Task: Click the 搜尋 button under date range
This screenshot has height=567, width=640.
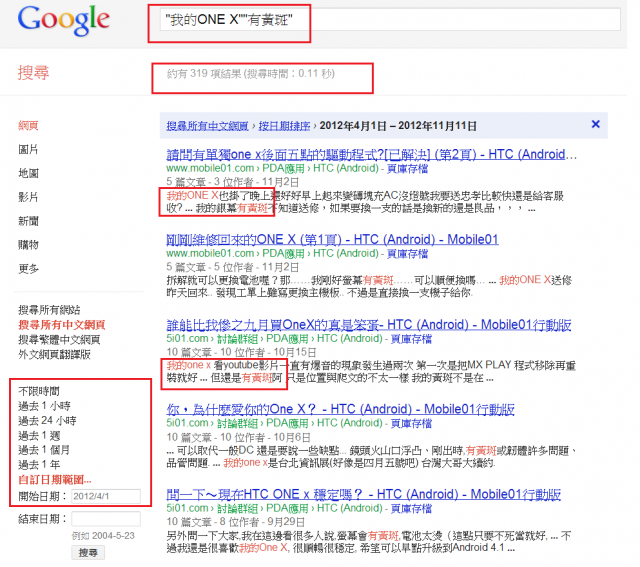Action: tap(88, 553)
